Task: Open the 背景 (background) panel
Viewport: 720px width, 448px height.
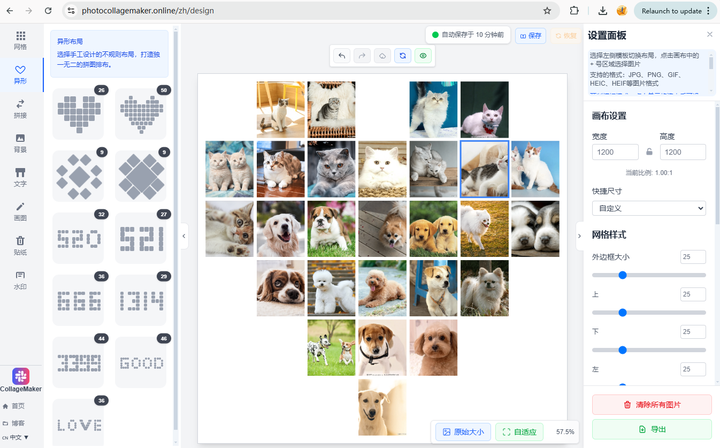Action: [x=20, y=143]
